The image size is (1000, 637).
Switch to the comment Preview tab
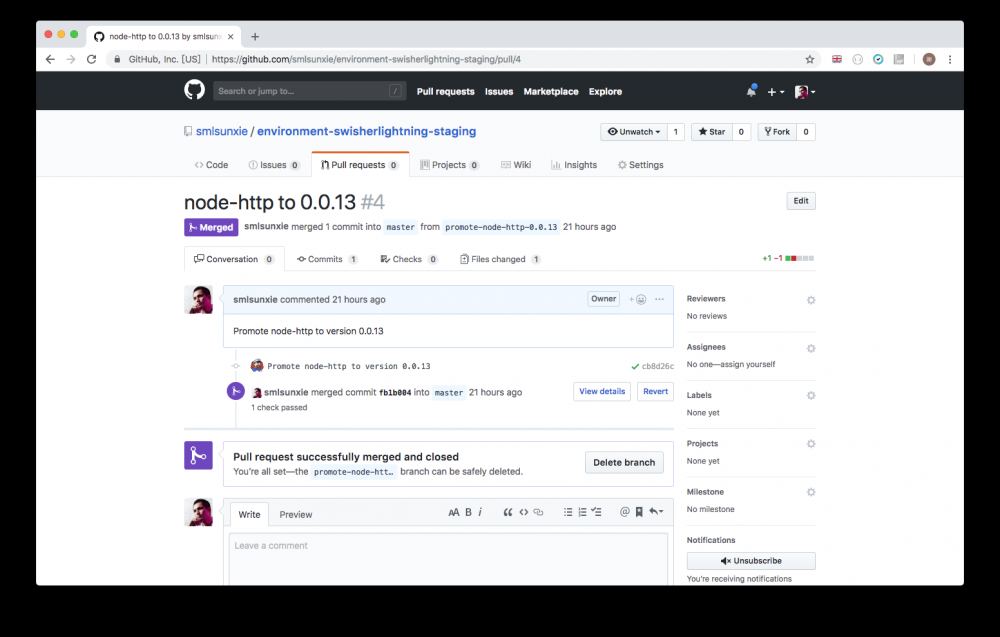tap(296, 515)
